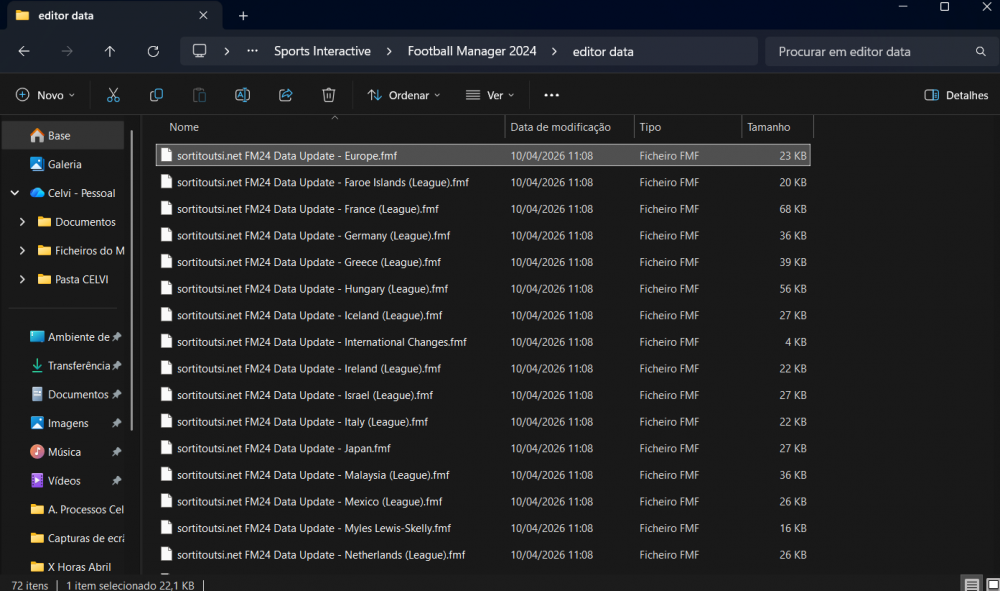Open a new tab with the plus button

[x=243, y=15]
